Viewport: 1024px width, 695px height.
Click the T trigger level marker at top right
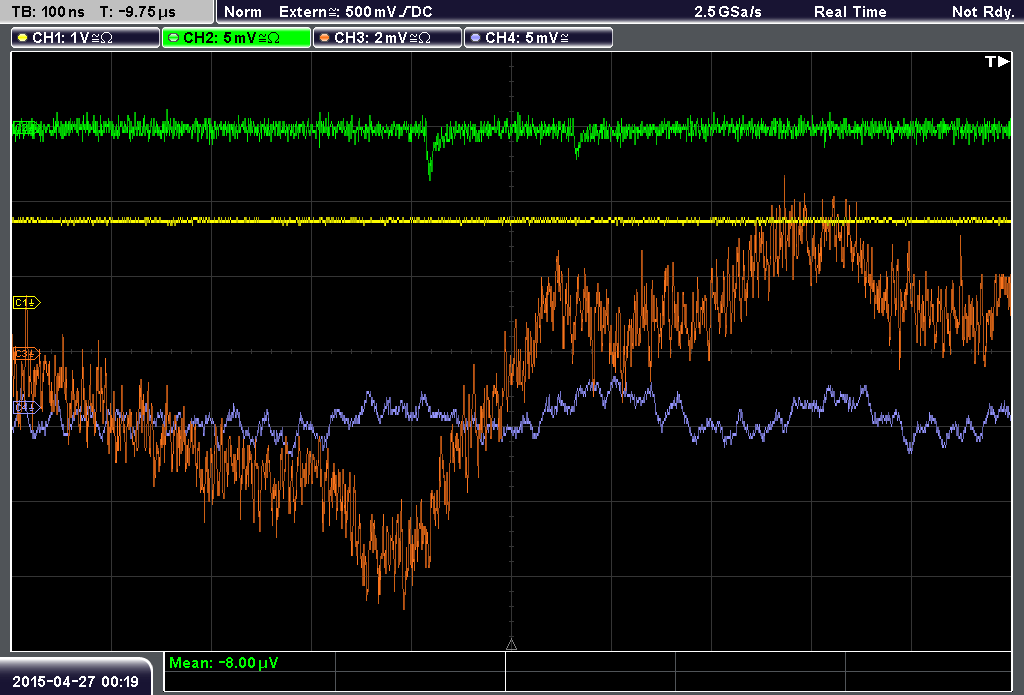pyautogui.click(x=997, y=61)
